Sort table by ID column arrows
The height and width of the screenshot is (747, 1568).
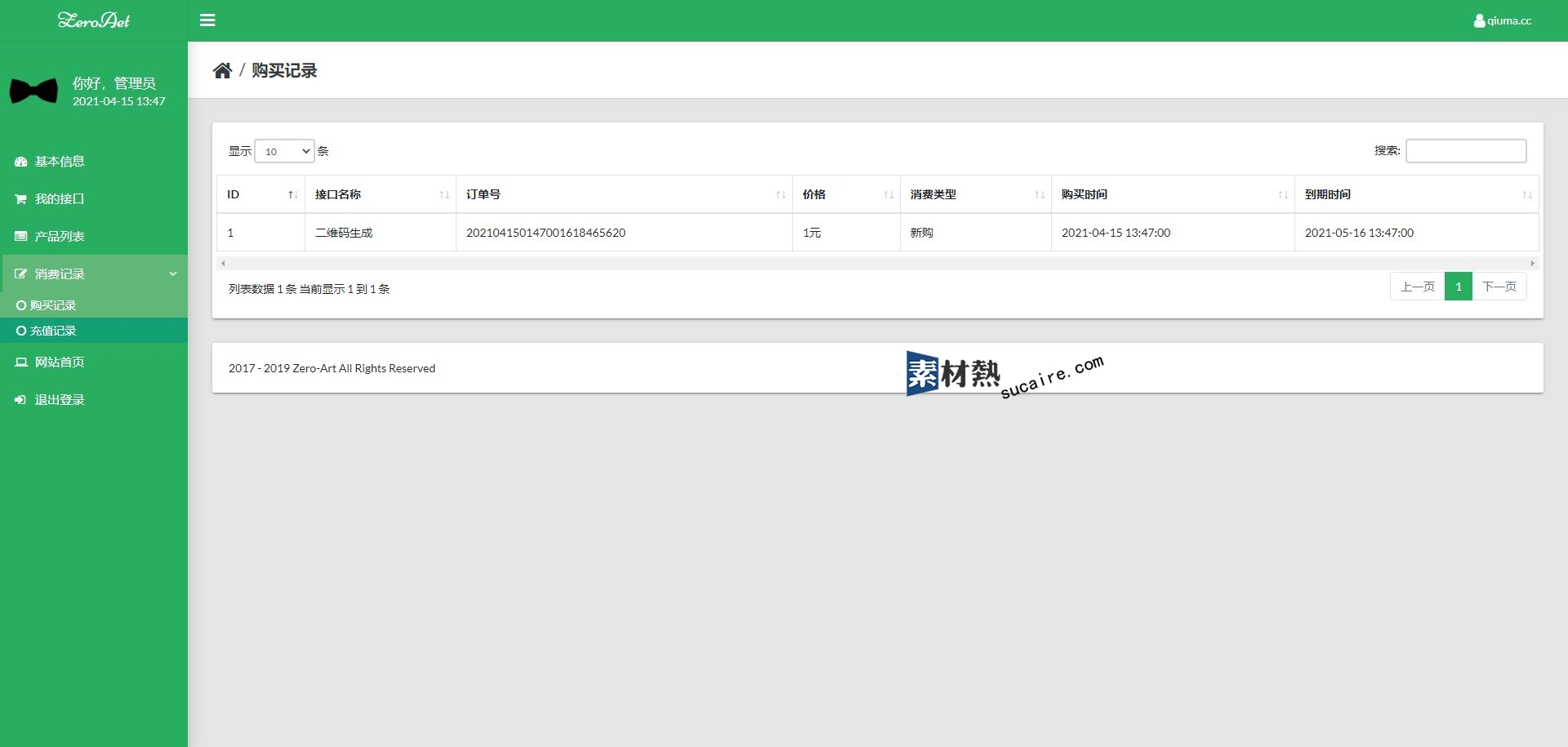[x=292, y=194]
